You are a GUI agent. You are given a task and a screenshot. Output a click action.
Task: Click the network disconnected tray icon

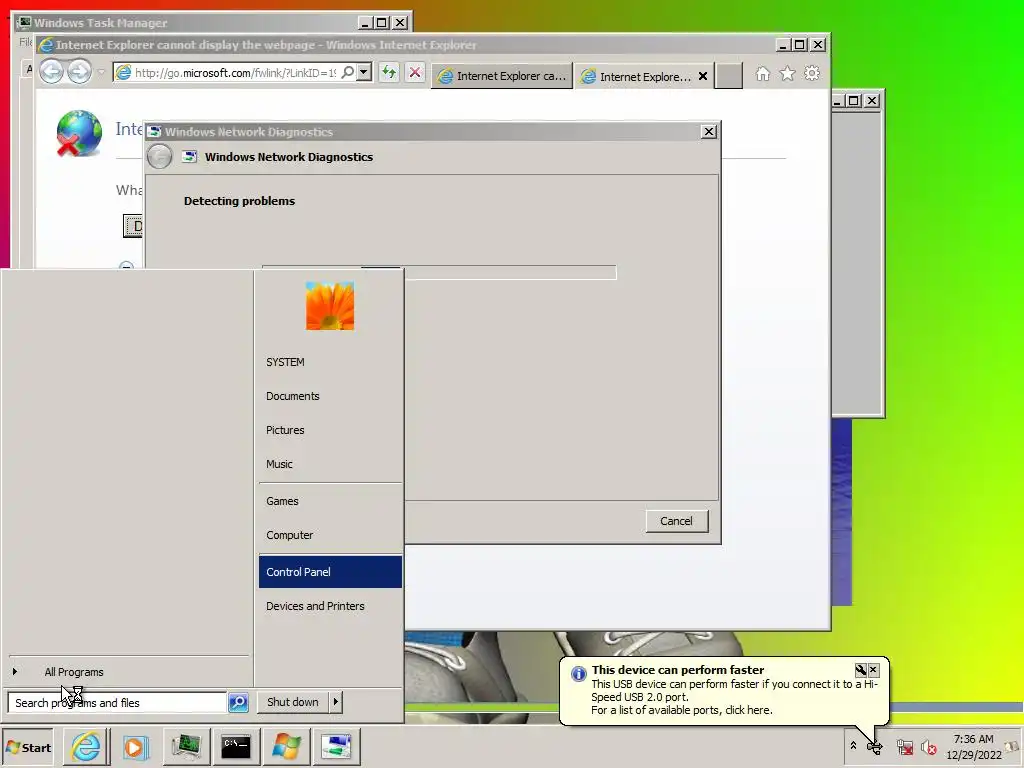click(904, 747)
